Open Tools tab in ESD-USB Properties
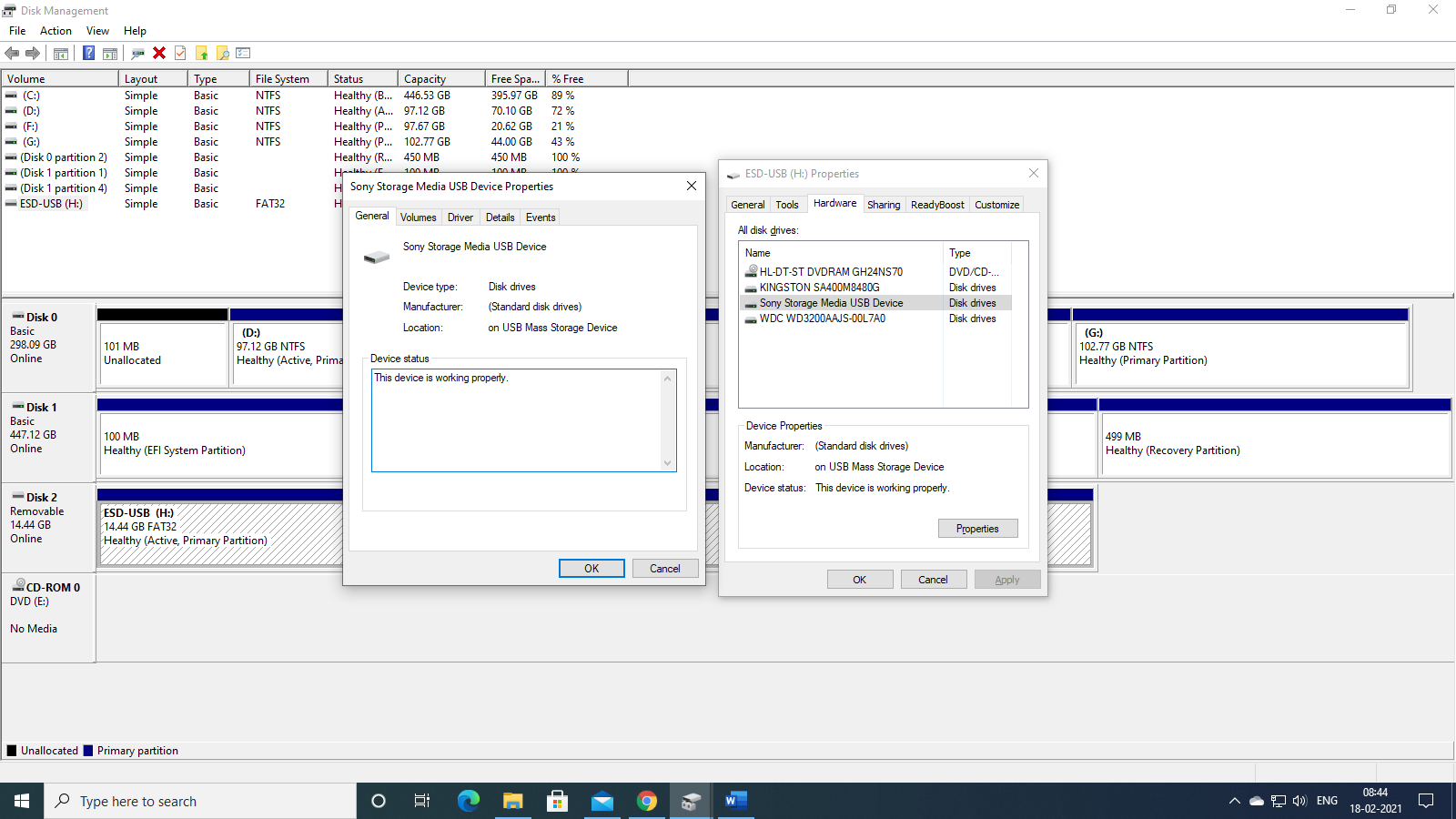Viewport: 1456px width, 819px height. pyautogui.click(x=787, y=205)
